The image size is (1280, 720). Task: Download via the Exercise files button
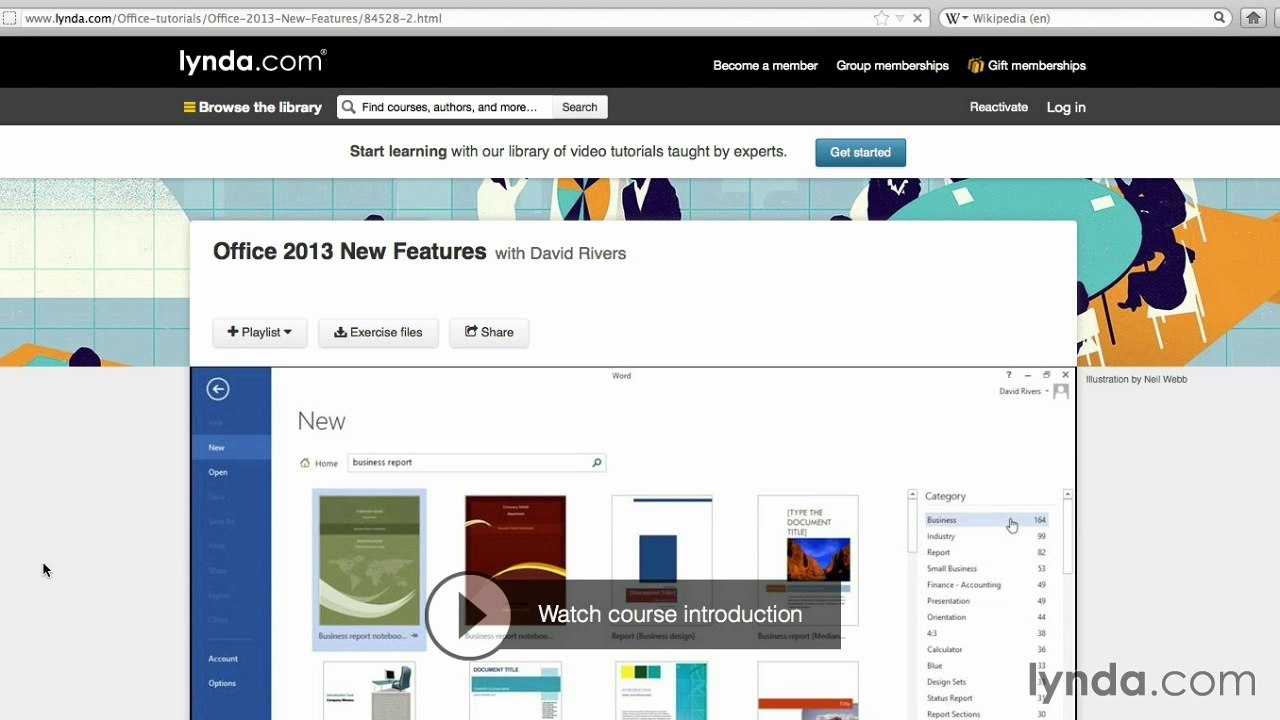378,332
